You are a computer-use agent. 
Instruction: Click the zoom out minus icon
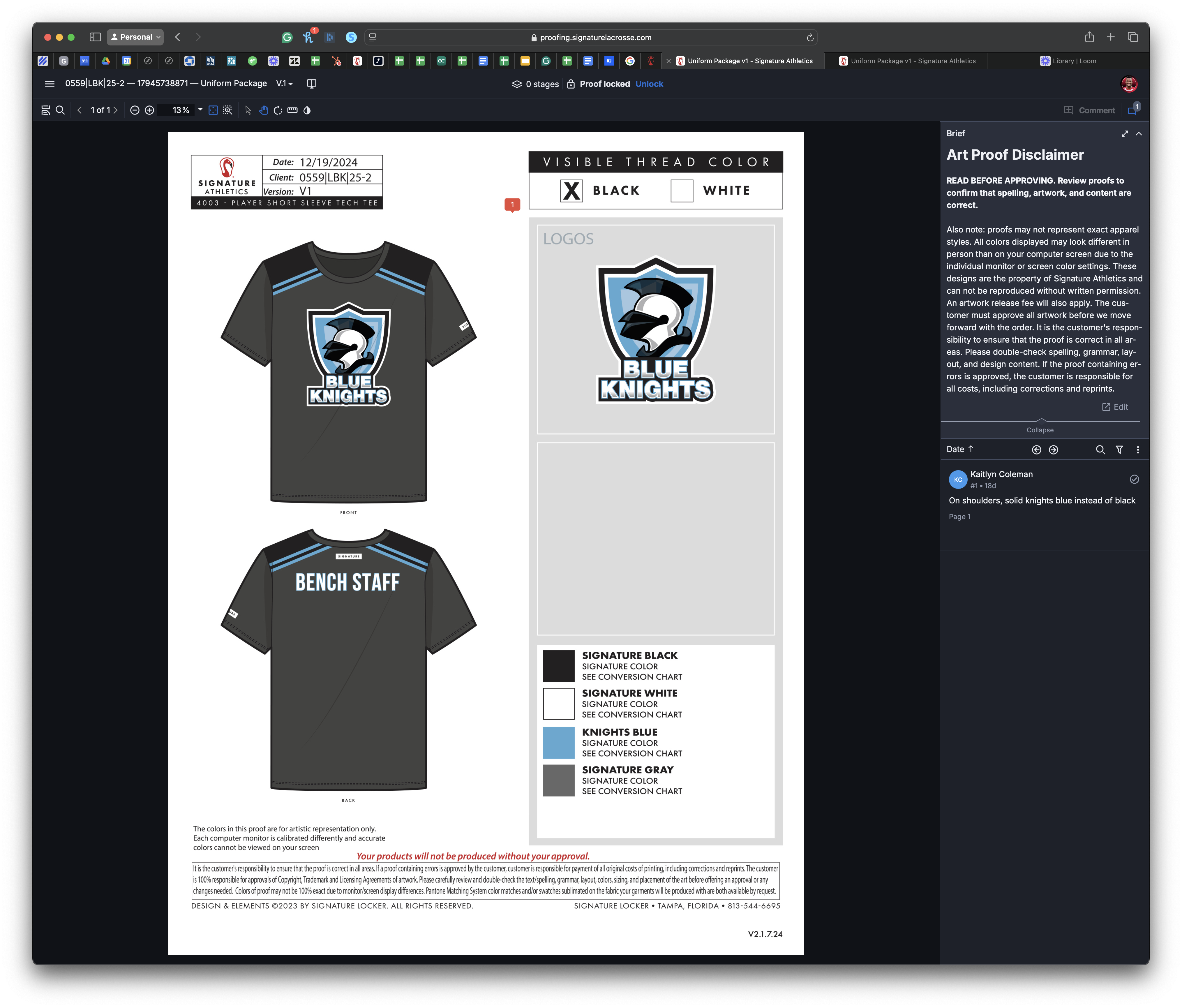click(x=135, y=110)
